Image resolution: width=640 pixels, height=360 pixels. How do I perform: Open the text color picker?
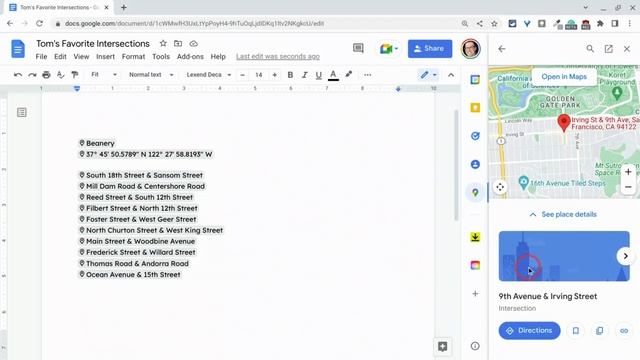[x=333, y=75]
